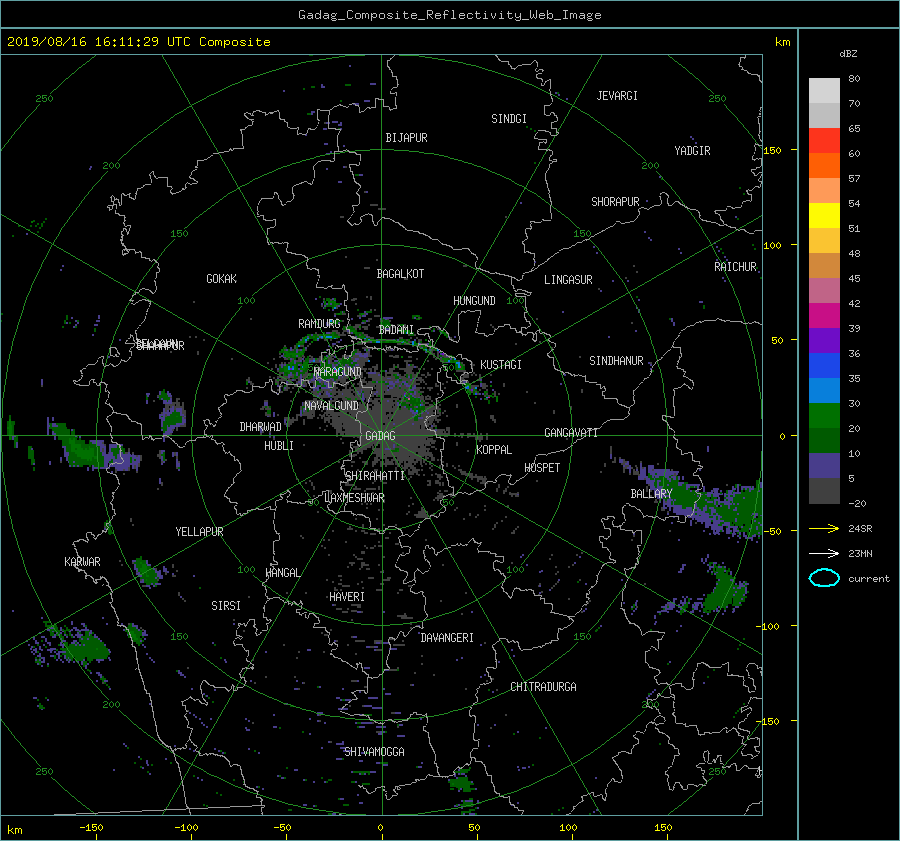Click the CHITRADURGA city label
This screenshot has height=841, width=900.
pos(543,687)
